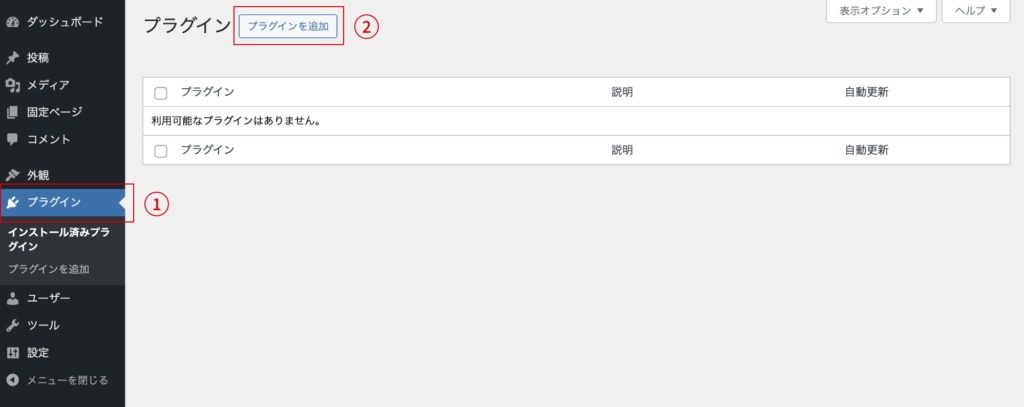1024x407 pixels.
Task: Click the 固定ページ pages icon
Action: click(13, 112)
